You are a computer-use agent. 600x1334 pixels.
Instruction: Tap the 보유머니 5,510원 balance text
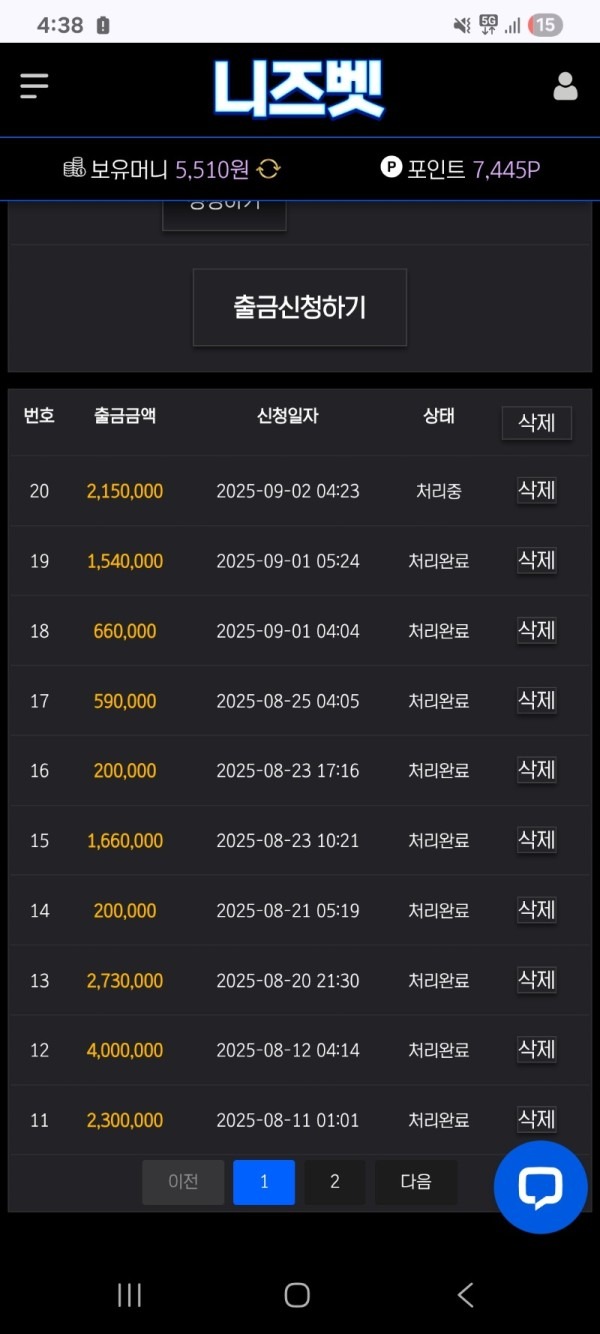point(169,169)
